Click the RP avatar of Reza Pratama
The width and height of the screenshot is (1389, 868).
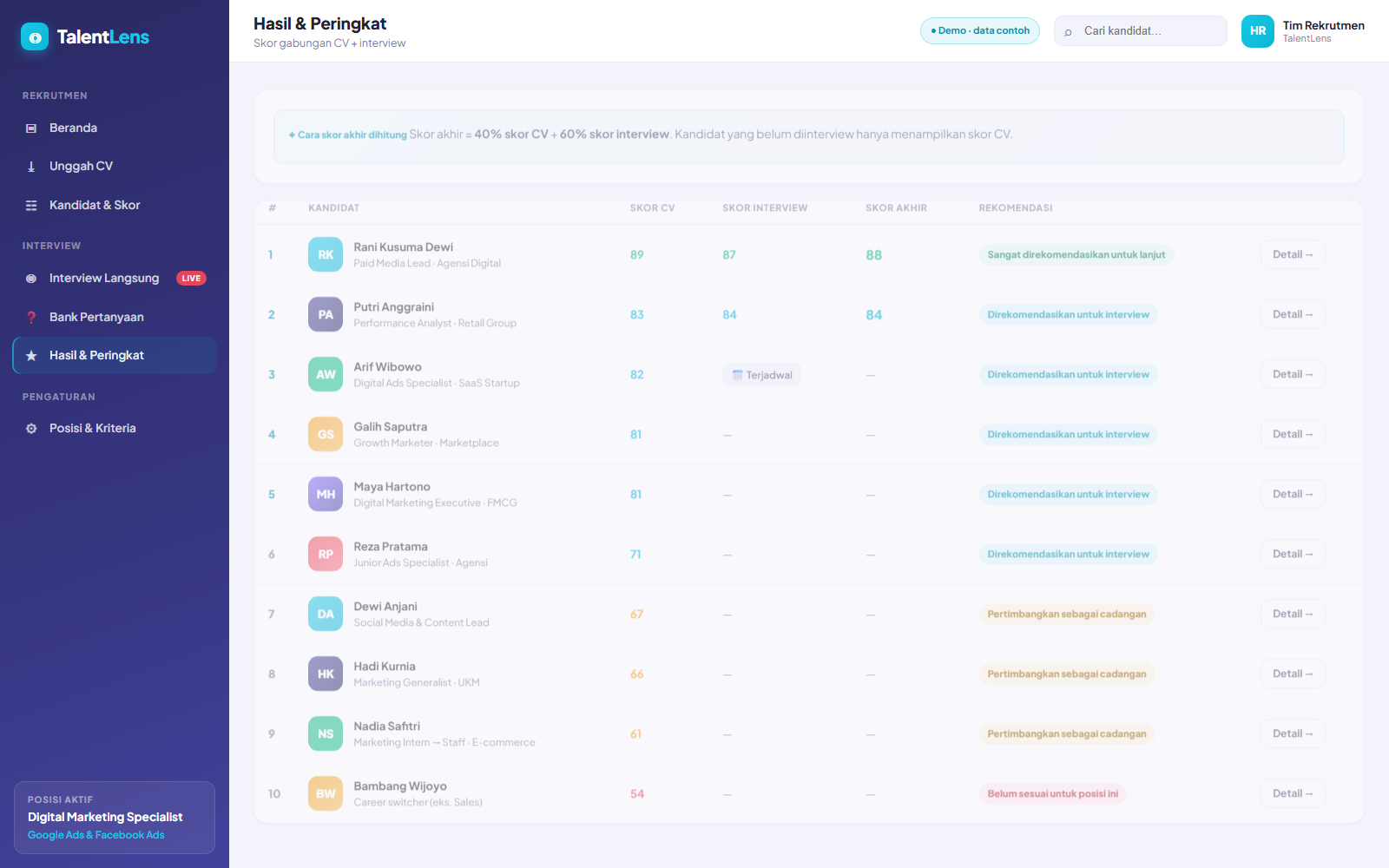(326, 554)
